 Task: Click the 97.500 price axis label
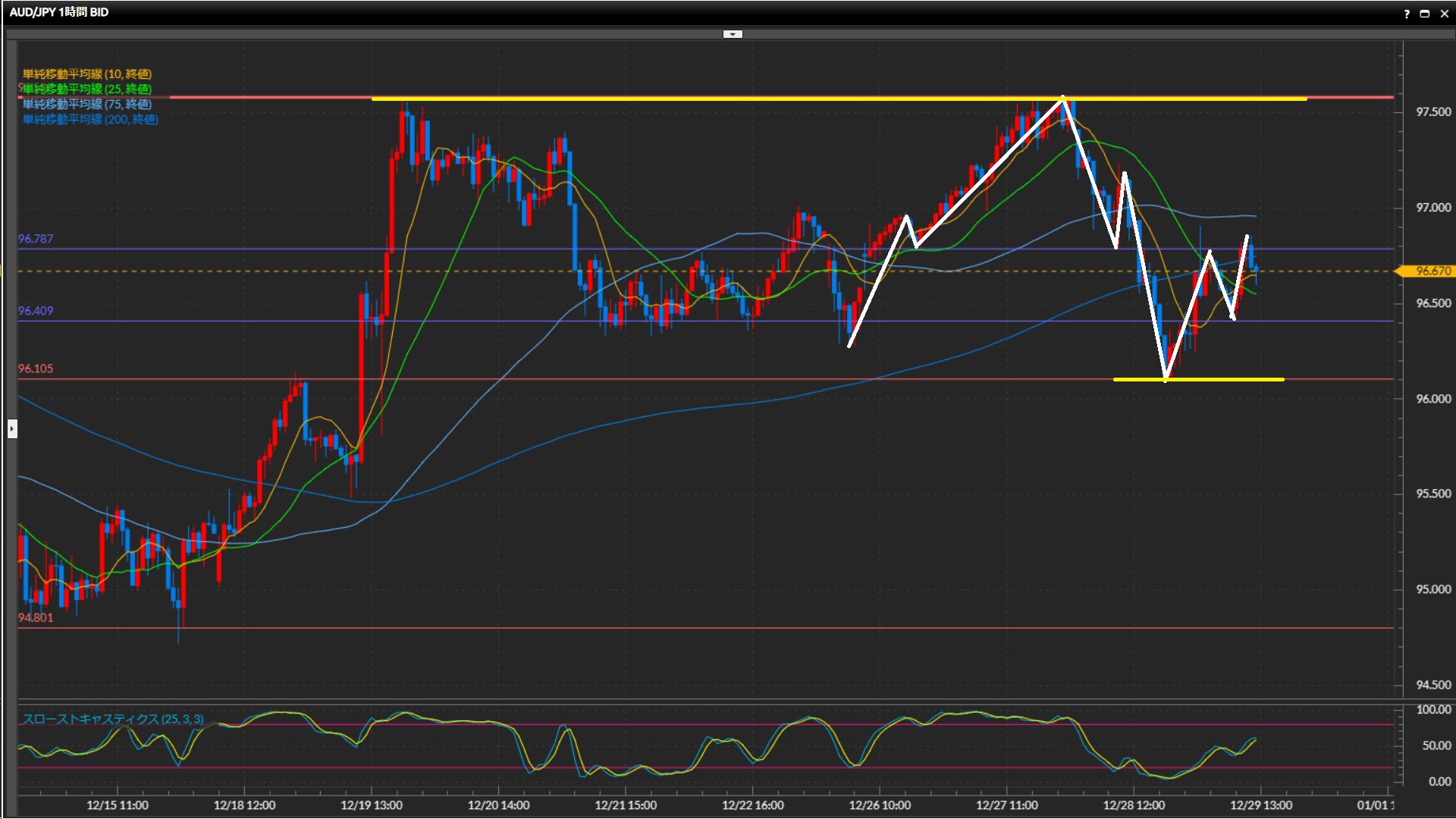tap(1432, 112)
